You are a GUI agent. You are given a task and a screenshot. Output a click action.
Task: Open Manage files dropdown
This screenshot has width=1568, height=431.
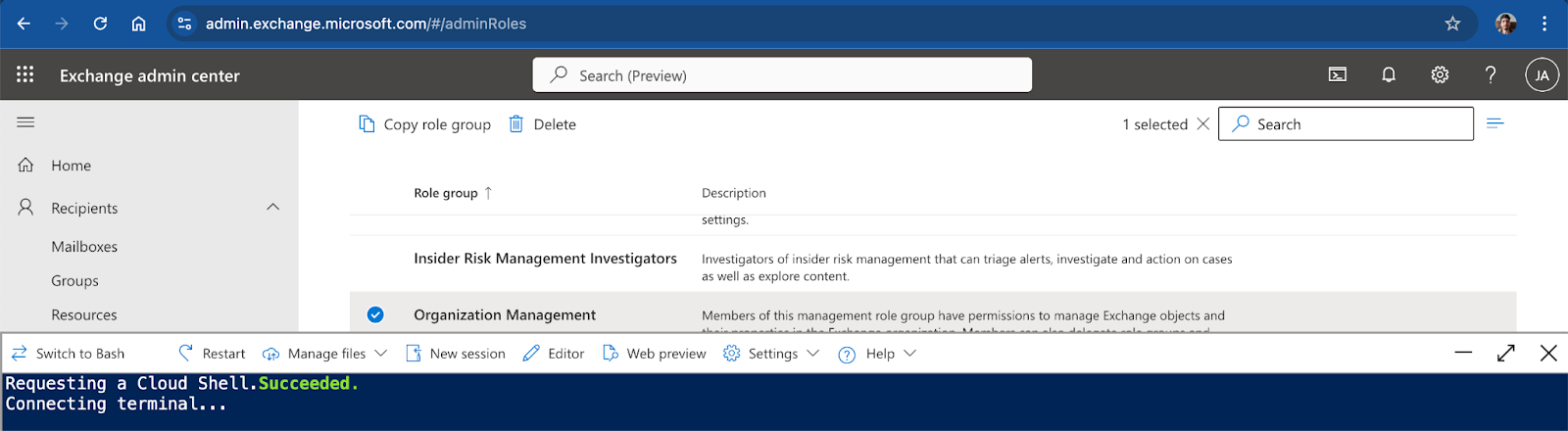coord(324,354)
